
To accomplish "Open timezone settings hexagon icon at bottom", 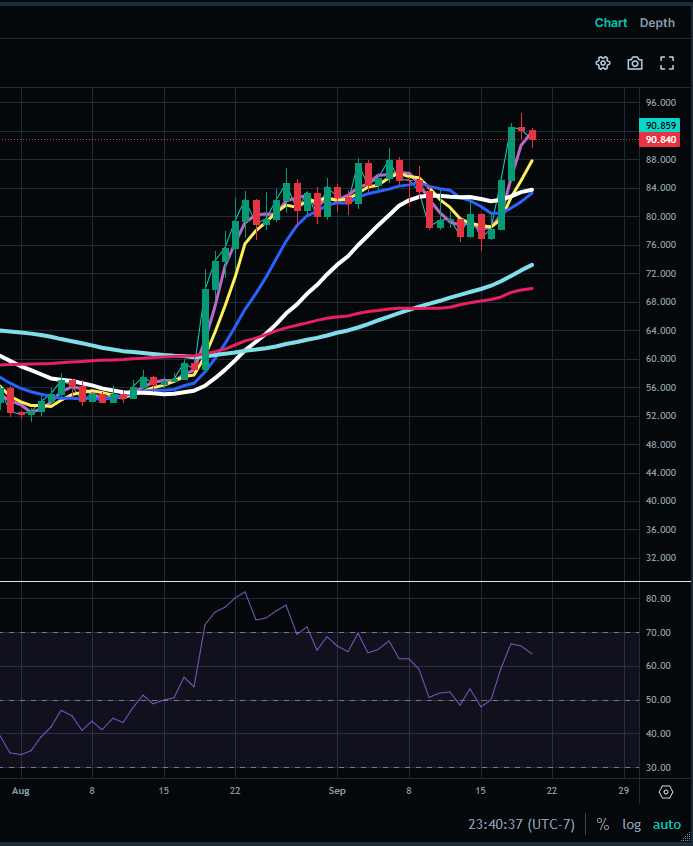I will tap(666, 792).
